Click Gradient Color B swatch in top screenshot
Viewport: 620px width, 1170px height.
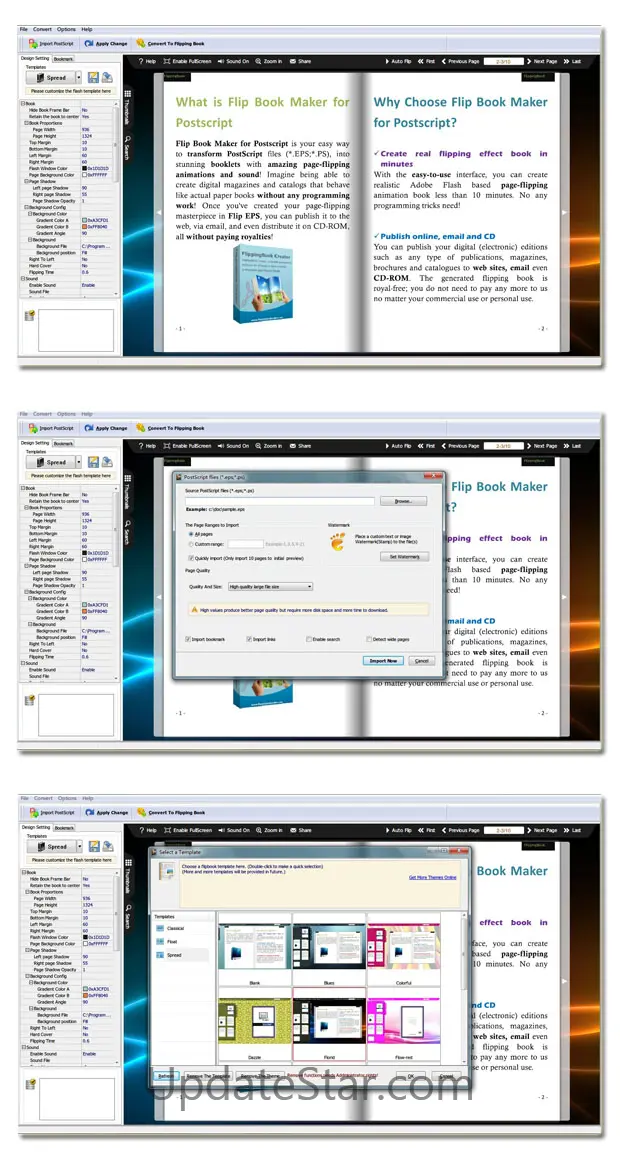pyautogui.click(x=84, y=226)
